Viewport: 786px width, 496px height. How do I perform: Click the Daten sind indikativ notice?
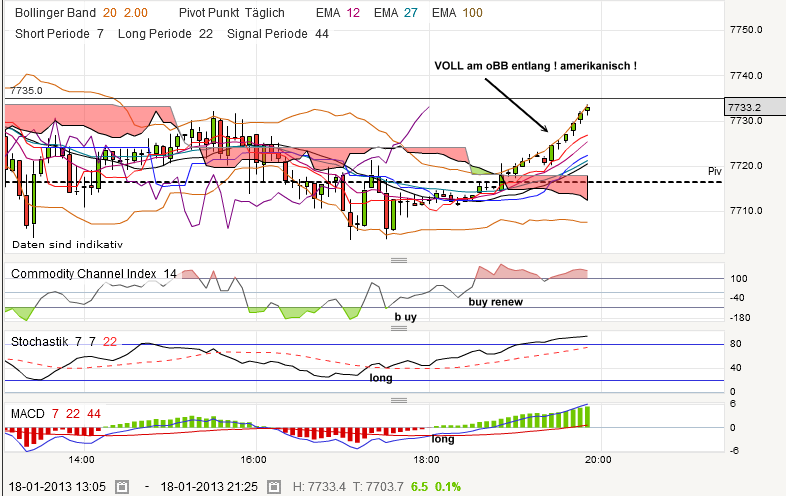pos(67,245)
